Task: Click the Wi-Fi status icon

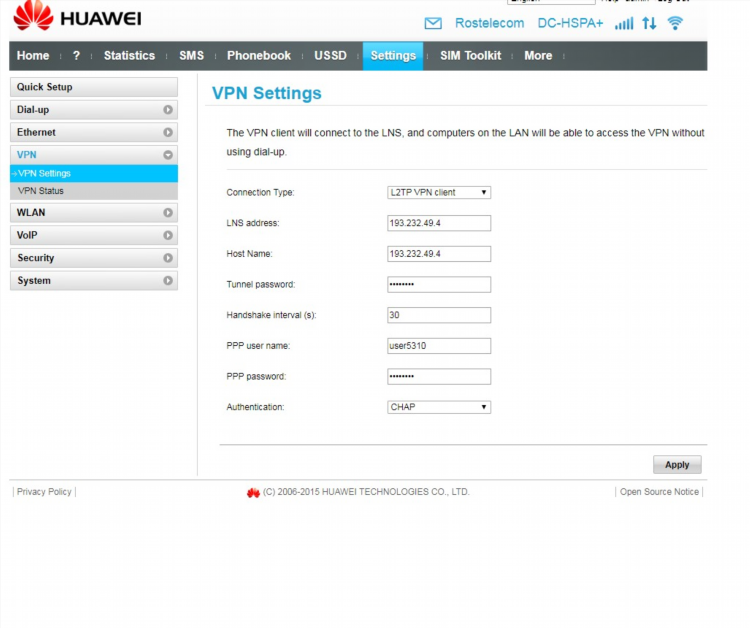Action: [675, 23]
